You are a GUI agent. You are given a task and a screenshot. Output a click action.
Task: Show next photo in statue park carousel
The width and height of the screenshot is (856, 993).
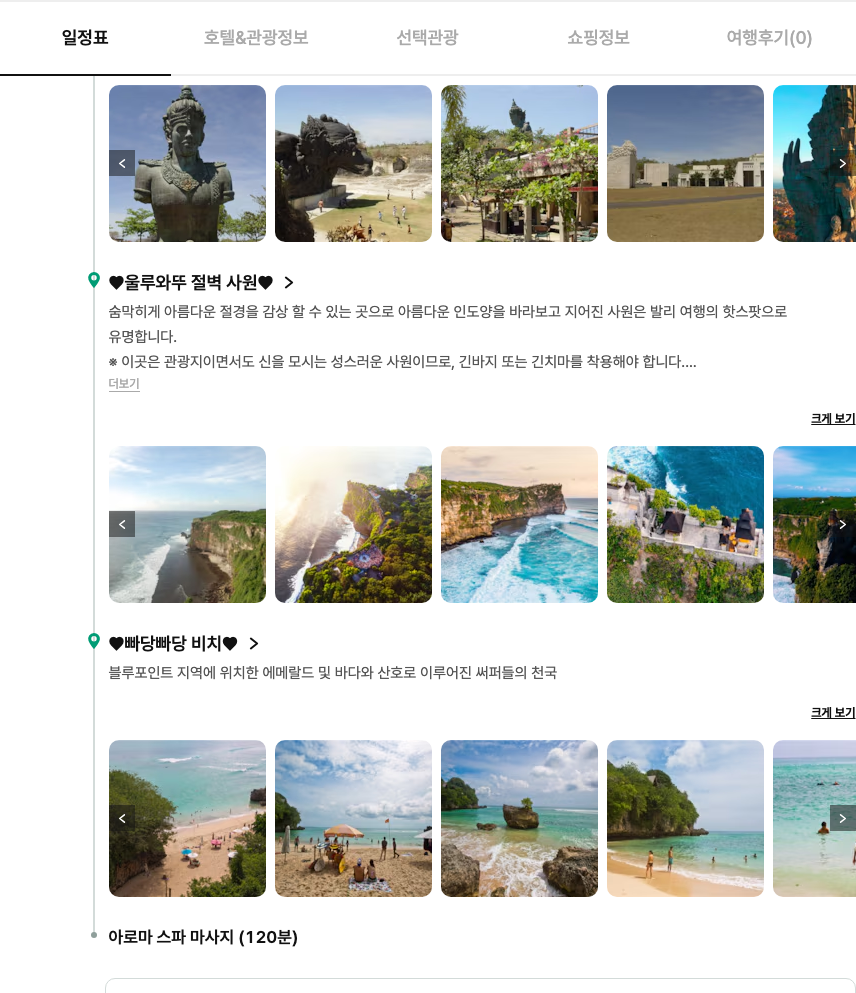[842, 163]
